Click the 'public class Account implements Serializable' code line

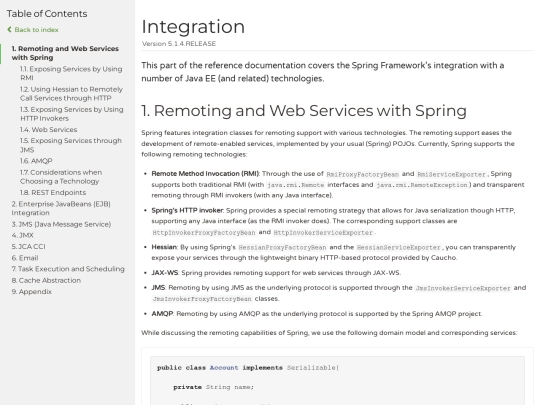click(248, 368)
